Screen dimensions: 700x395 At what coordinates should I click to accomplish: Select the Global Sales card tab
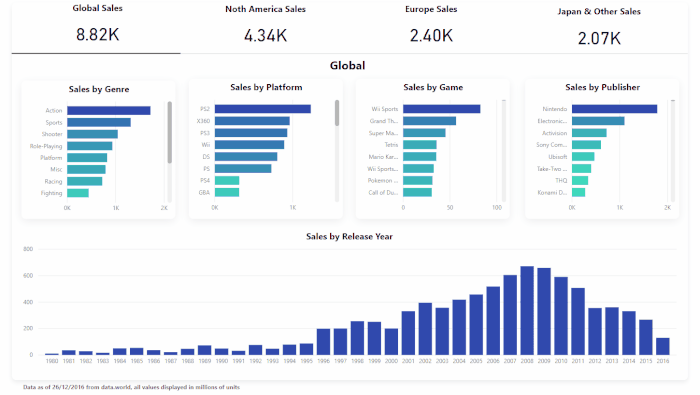(x=96, y=26)
